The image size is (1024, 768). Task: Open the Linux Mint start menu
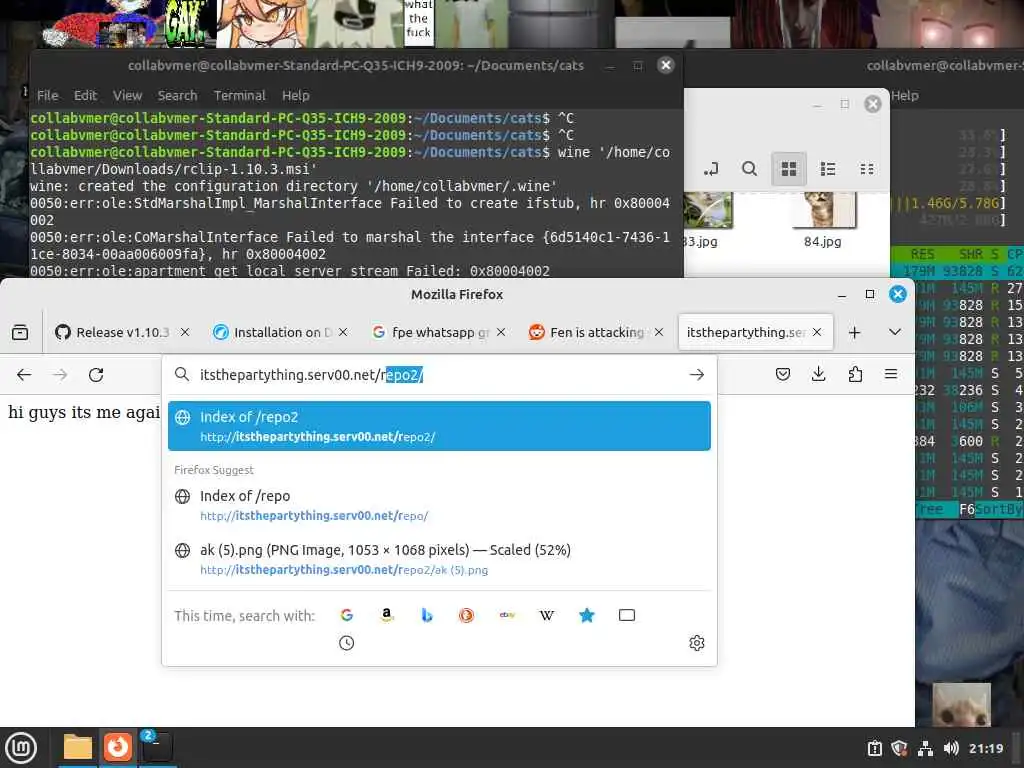(21, 748)
